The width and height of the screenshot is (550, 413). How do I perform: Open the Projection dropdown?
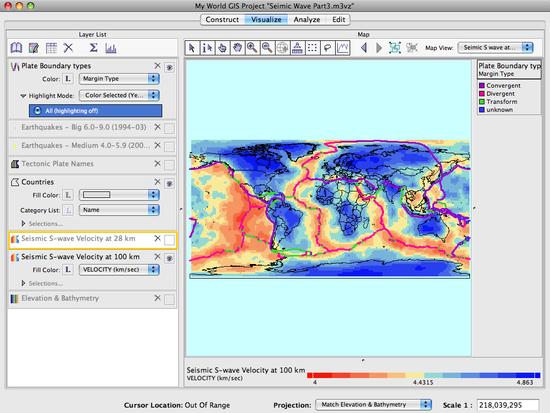(374, 405)
